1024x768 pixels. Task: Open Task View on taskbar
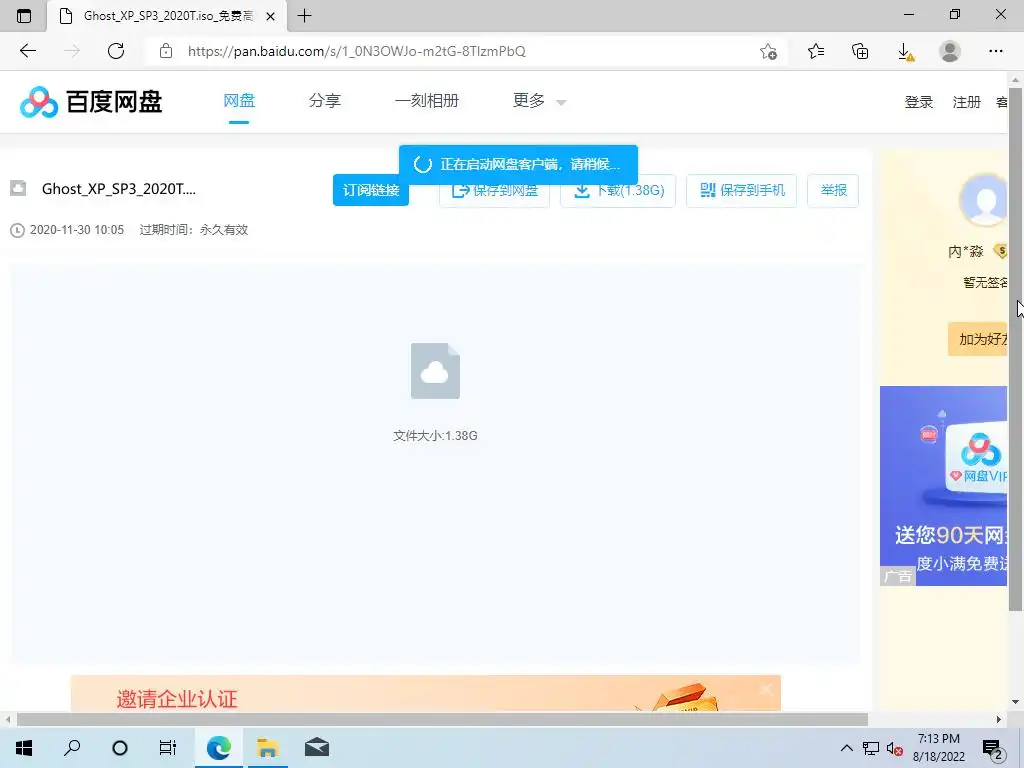point(168,748)
